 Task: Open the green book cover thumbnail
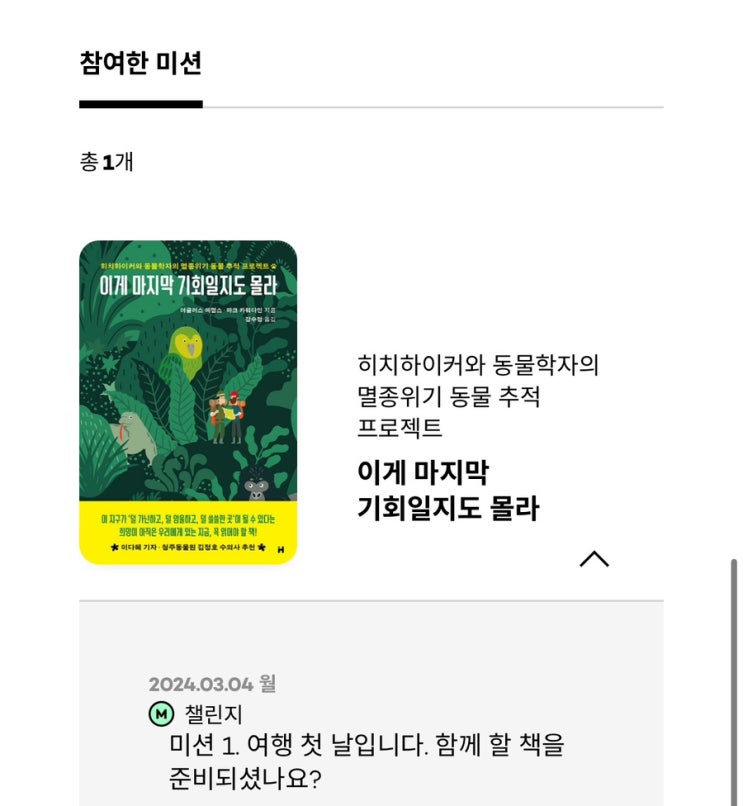(x=188, y=402)
